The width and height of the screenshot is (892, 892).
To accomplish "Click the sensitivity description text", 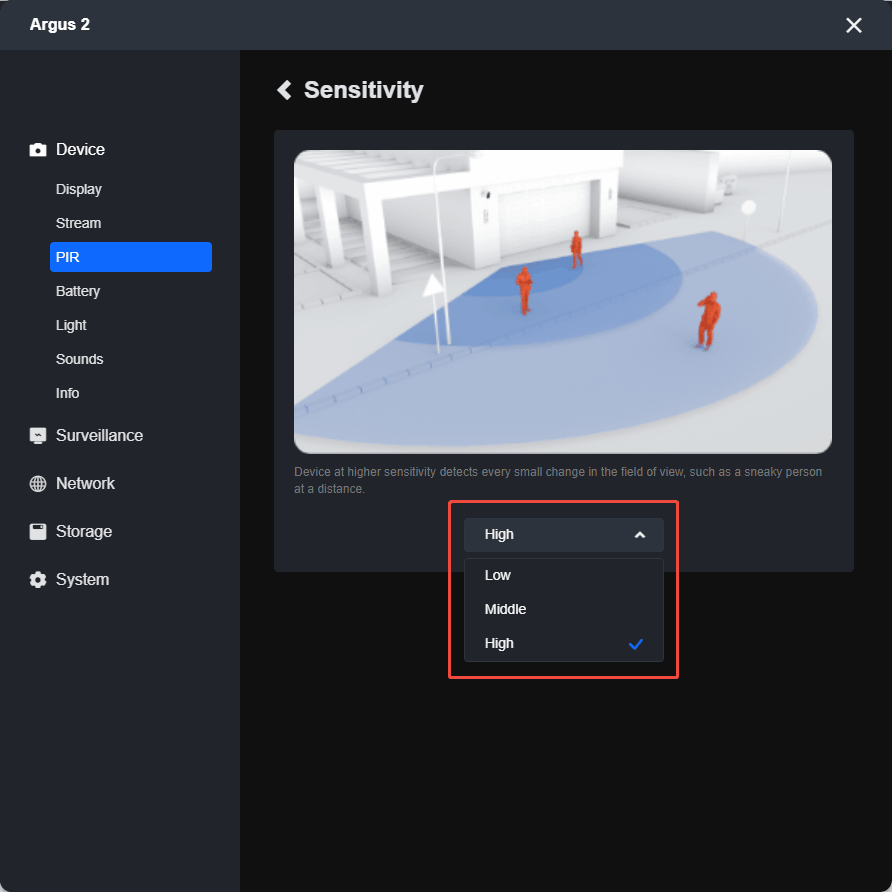I will pyautogui.click(x=558, y=480).
